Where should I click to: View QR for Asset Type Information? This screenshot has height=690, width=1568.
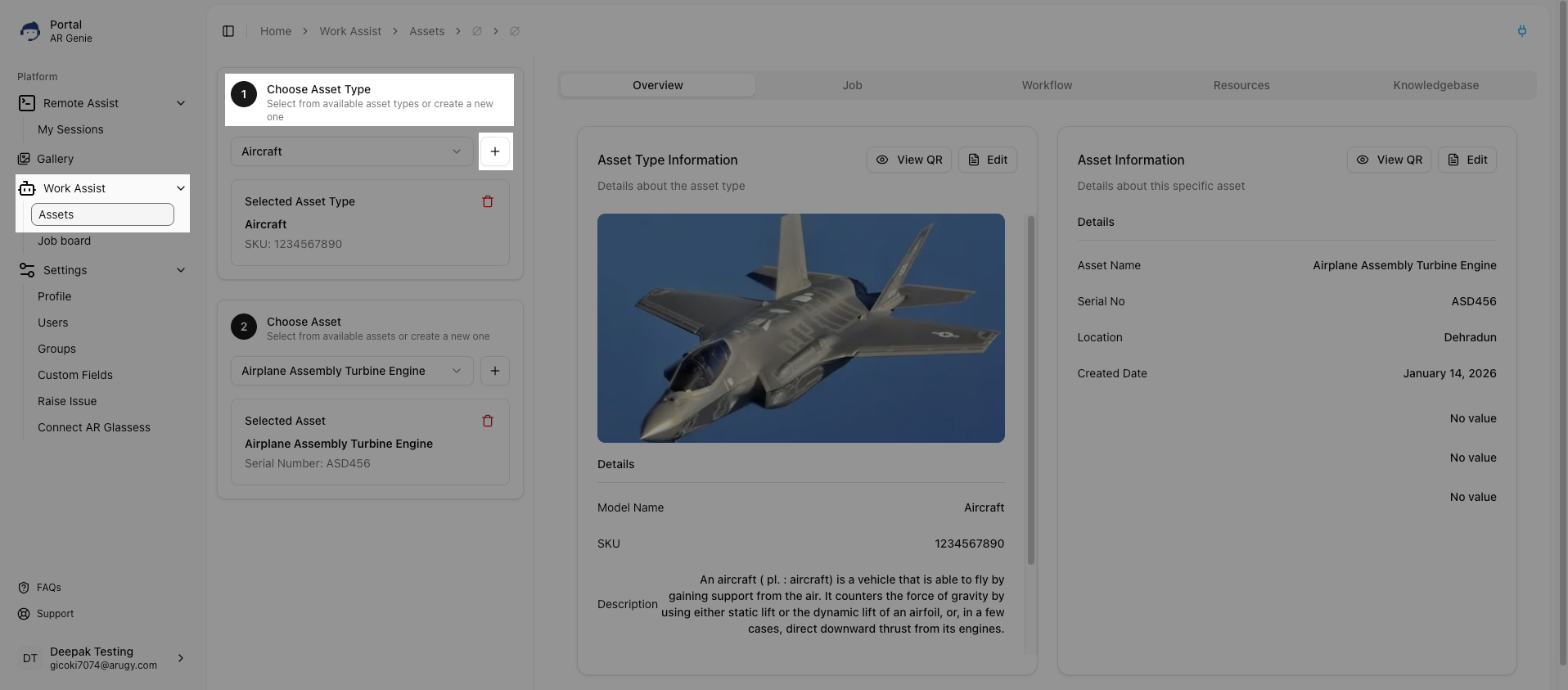point(908,160)
